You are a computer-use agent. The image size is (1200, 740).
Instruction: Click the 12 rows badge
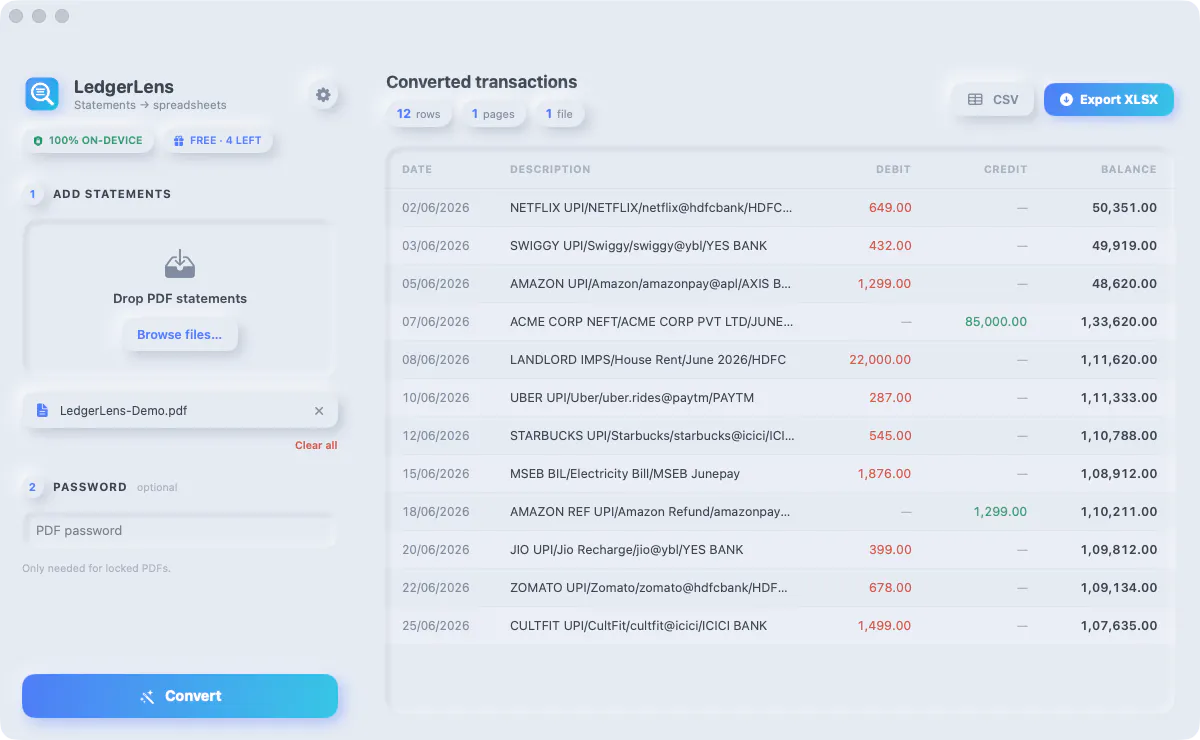418,114
